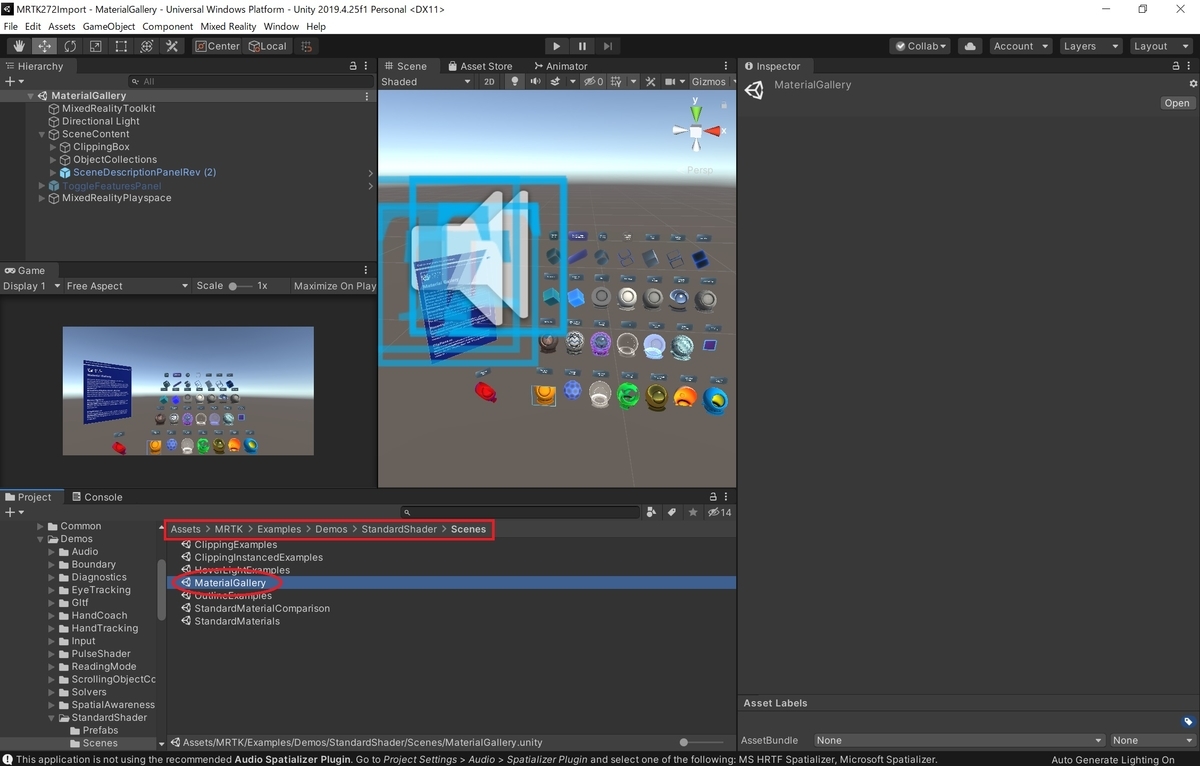
Task: Click Maximize On Play button
Action: pos(334,286)
